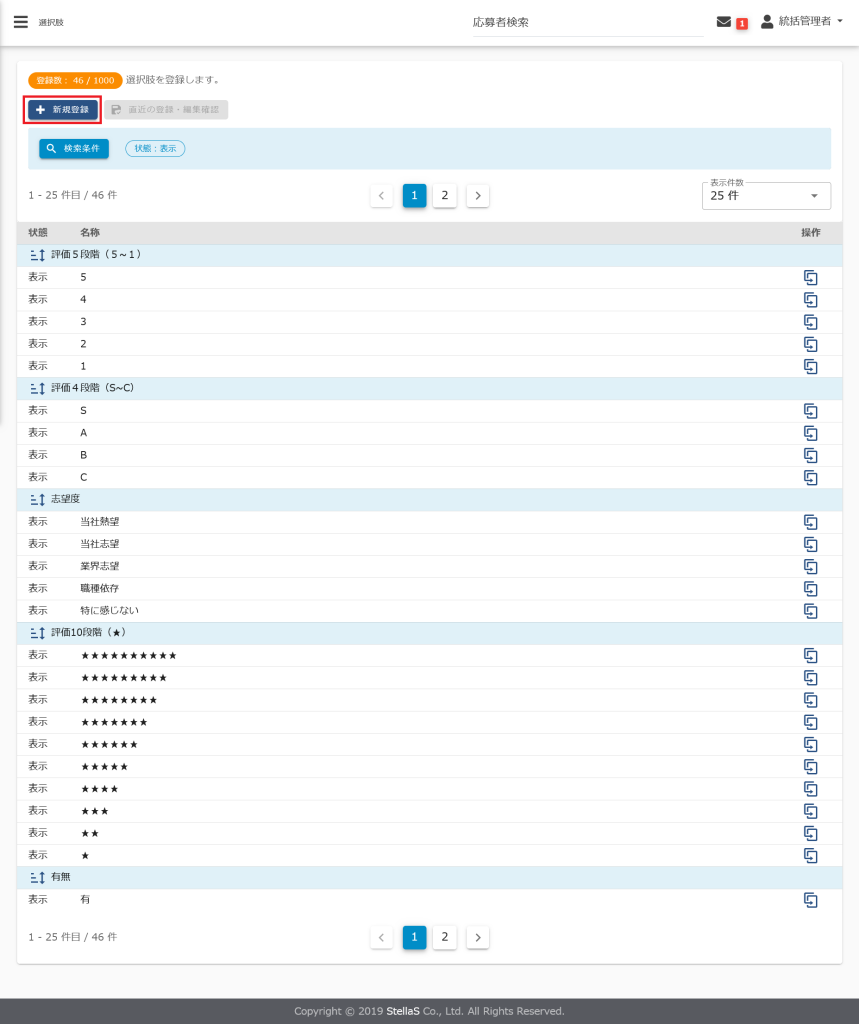Click the 応募者検索 search field

587,22
